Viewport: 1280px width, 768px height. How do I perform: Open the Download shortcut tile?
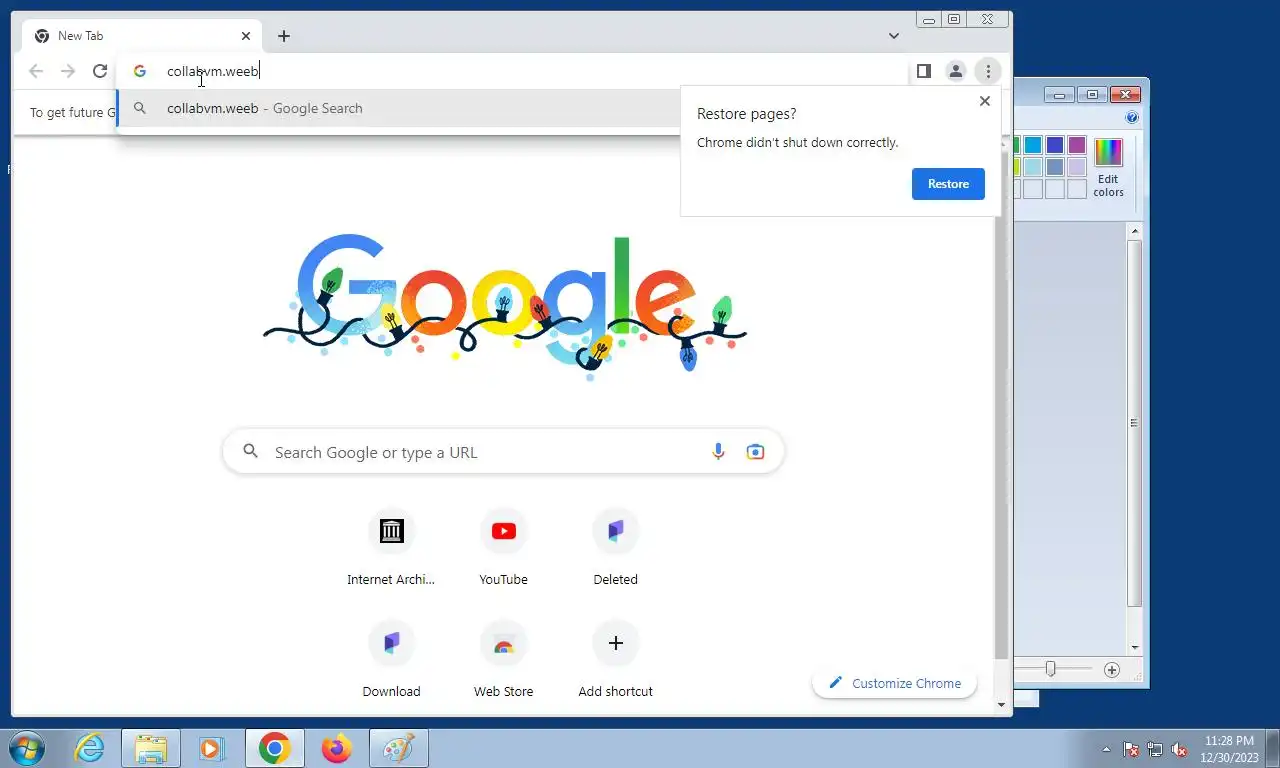[391, 659]
